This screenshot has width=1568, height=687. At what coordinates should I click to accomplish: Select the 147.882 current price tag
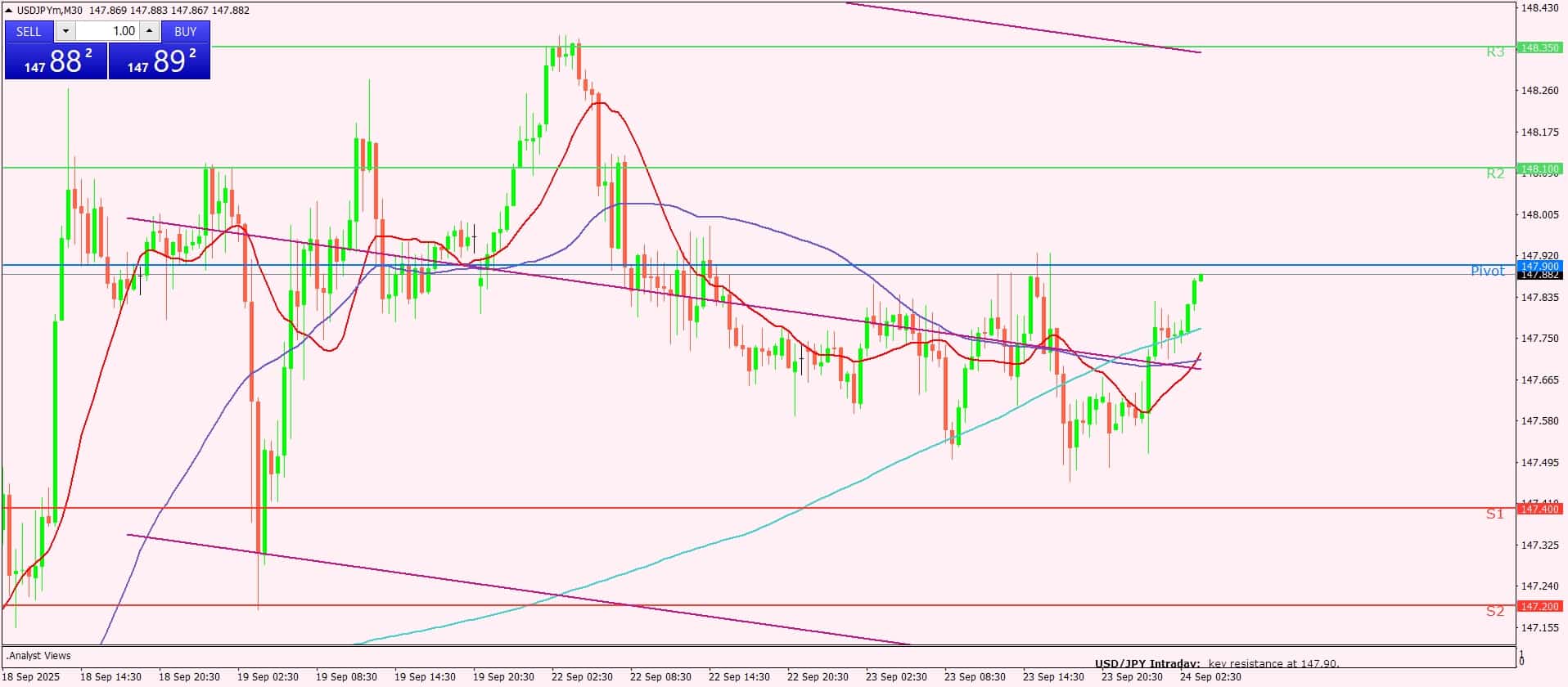click(x=1539, y=275)
